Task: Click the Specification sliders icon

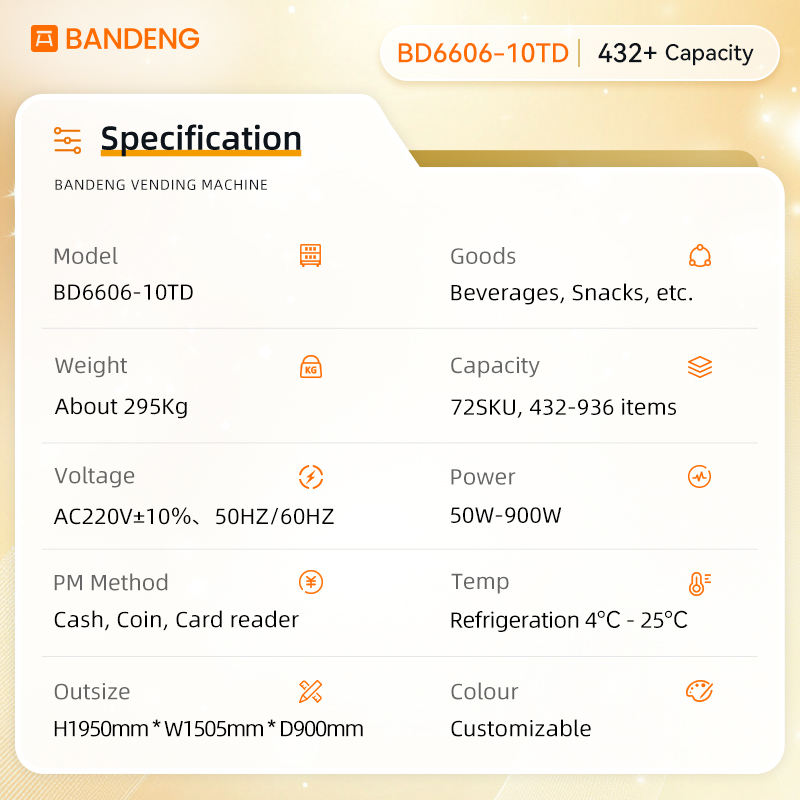Action: (67, 140)
